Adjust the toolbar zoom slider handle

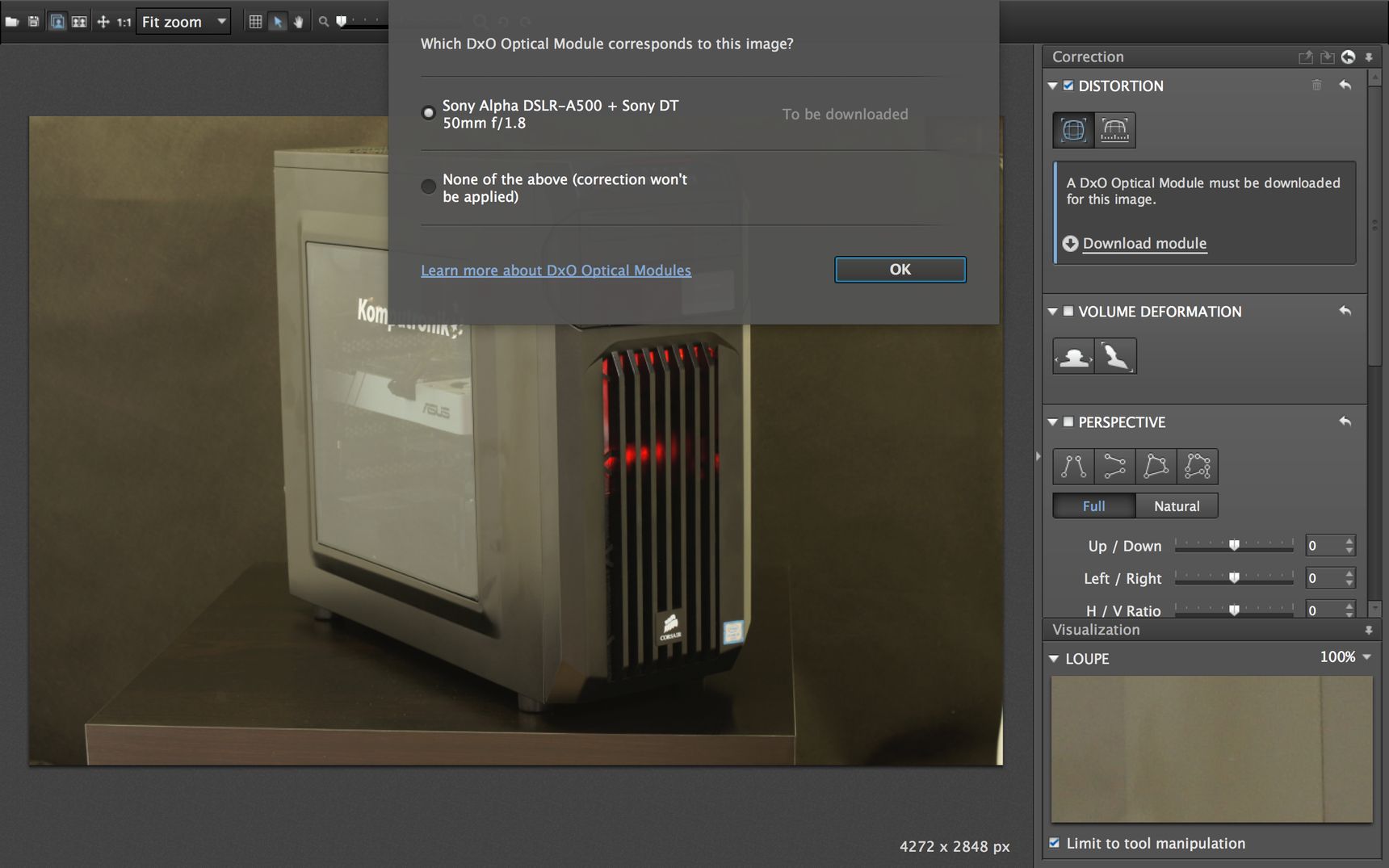point(342,22)
